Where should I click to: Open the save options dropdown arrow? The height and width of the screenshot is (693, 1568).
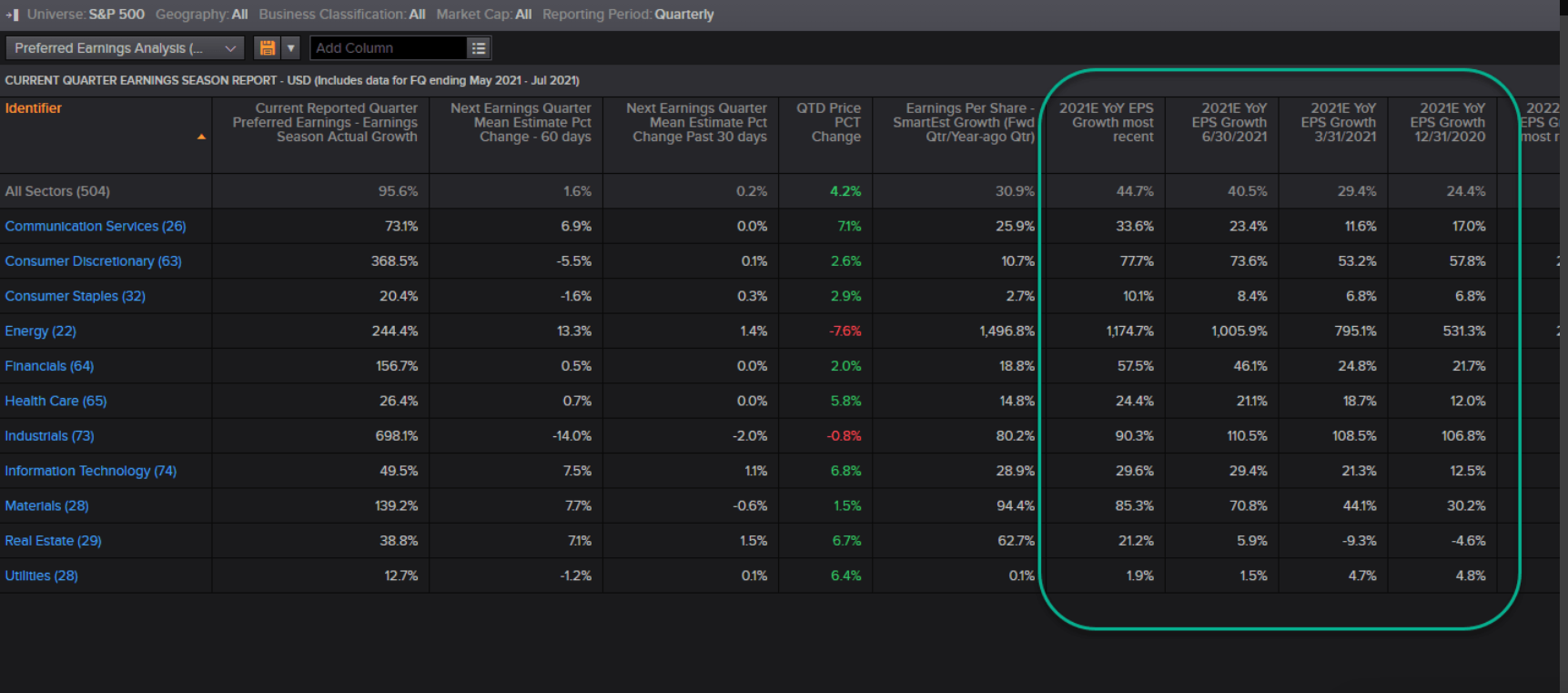point(290,48)
